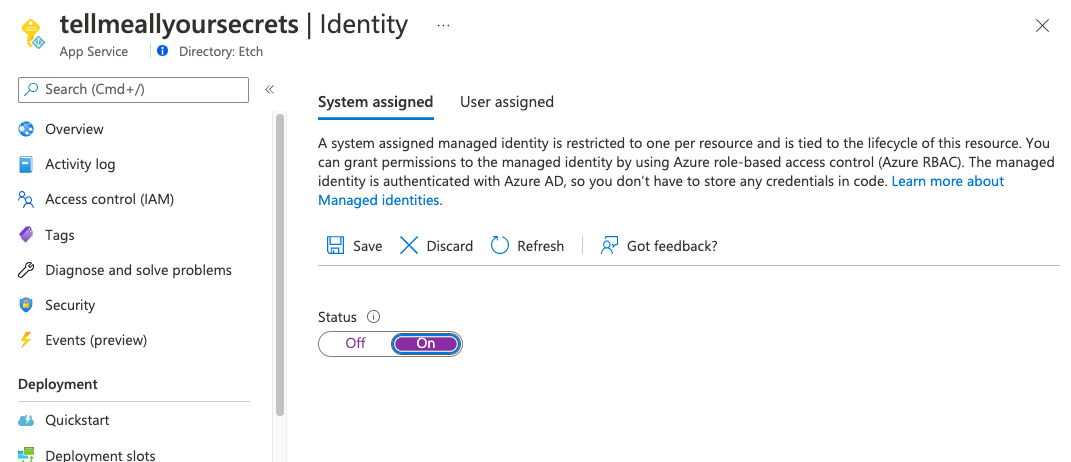Open Learn more about Managed identities link
Image resolution: width=1071 pixels, height=462 pixels.
coord(661,191)
